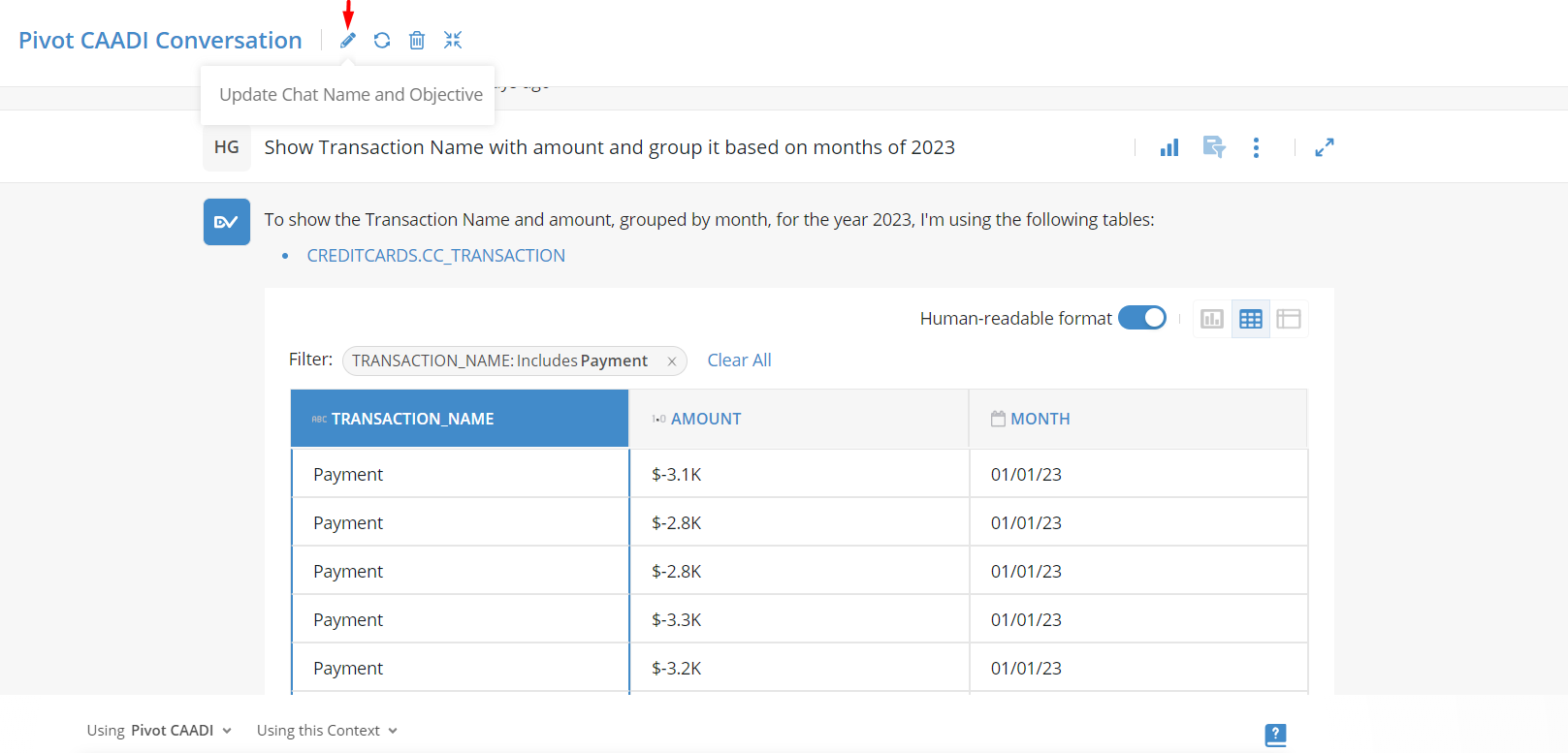Delete conversation using trash icon
Screen dimensions: 1568x753
[417, 41]
